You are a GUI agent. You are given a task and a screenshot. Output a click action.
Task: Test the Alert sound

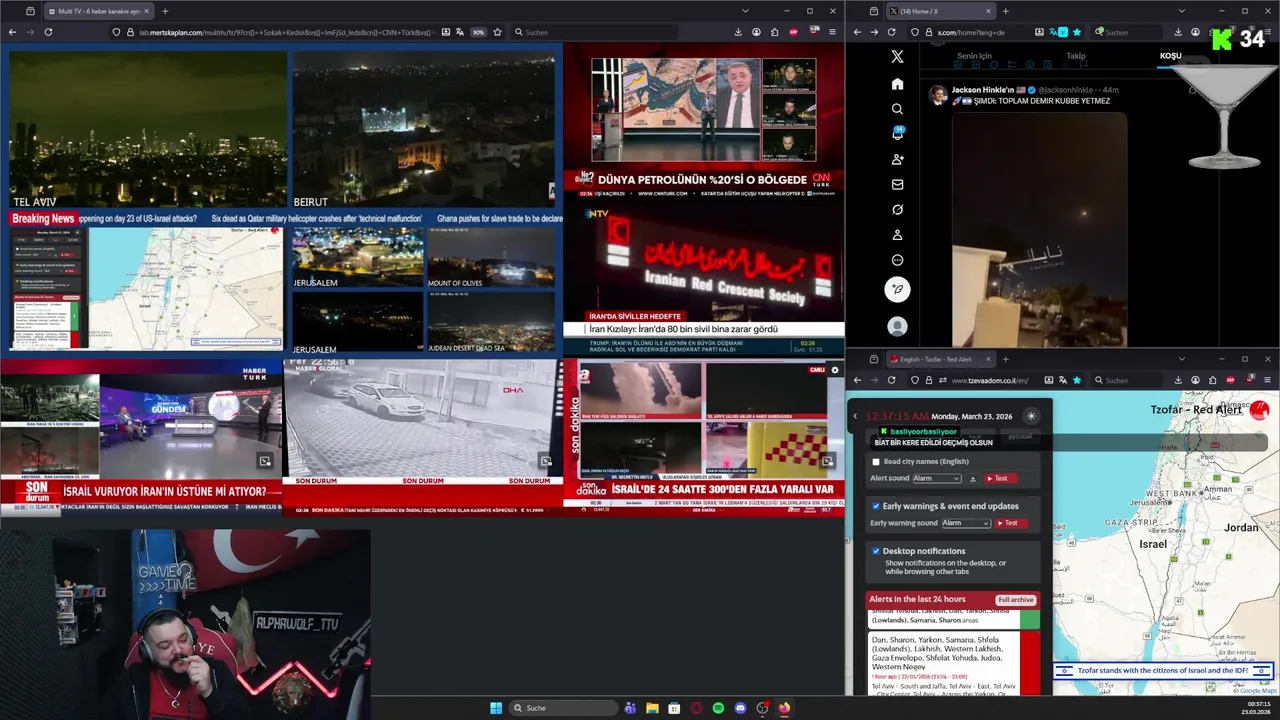(x=1001, y=479)
